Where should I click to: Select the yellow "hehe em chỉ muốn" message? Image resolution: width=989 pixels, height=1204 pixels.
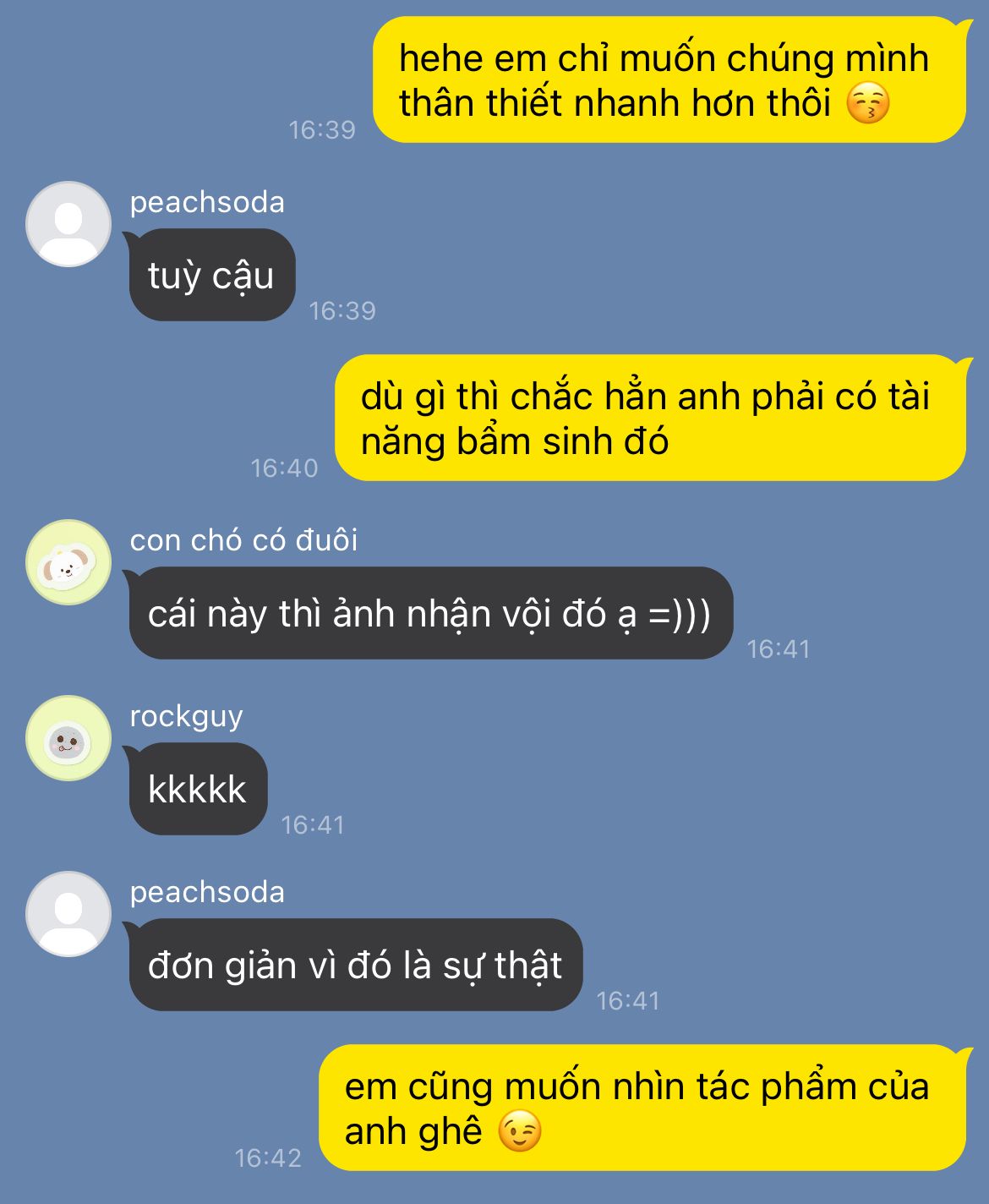[671, 79]
